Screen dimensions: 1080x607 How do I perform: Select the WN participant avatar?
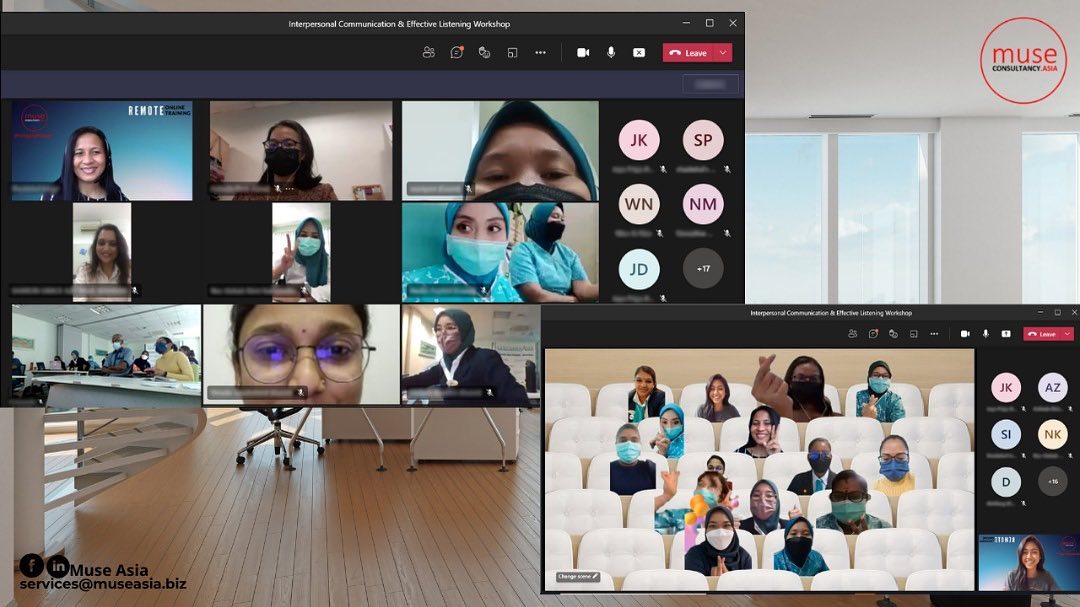click(638, 204)
